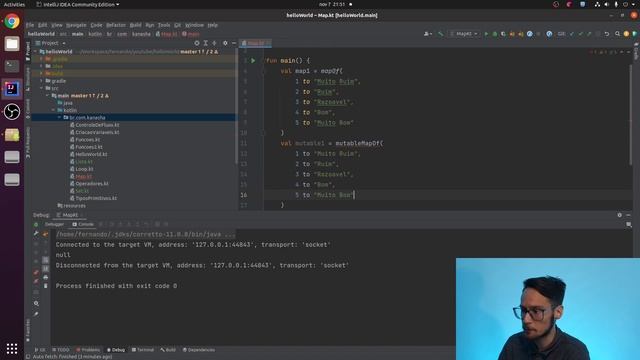The width and height of the screenshot is (640, 360).
Task: Hide the Project panel with minus icon
Action: 234,43
